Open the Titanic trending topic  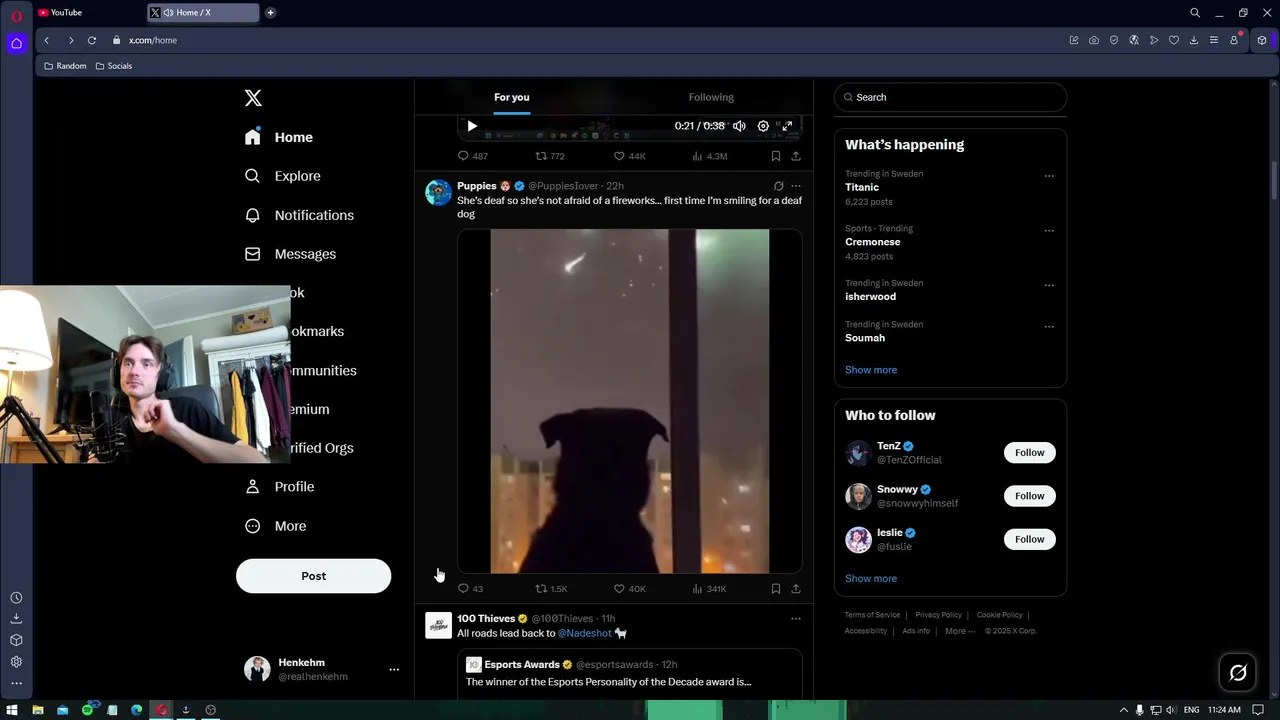coord(862,187)
